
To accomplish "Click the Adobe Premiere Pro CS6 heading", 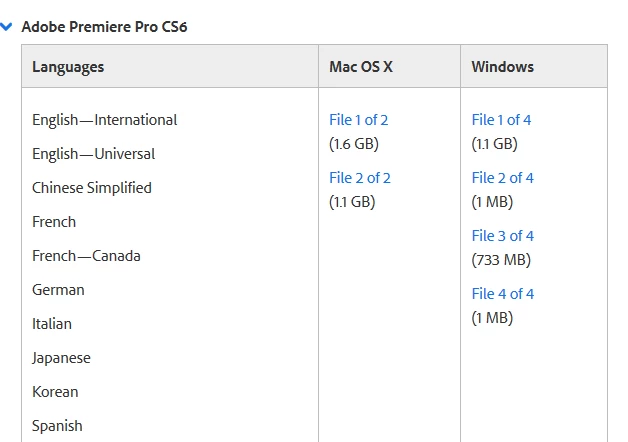I will [105, 27].
